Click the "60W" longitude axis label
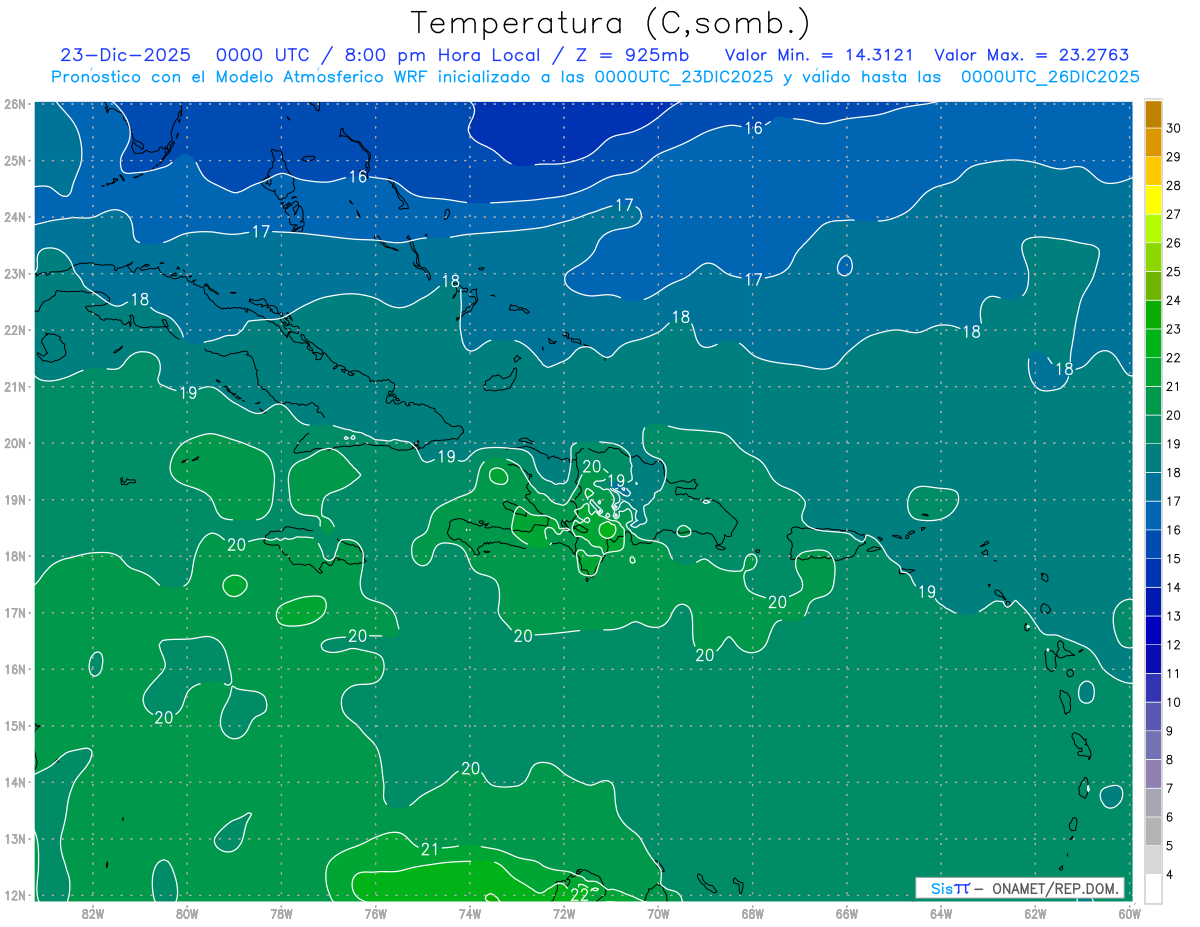The height and width of the screenshot is (927, 1200). 1130,913
